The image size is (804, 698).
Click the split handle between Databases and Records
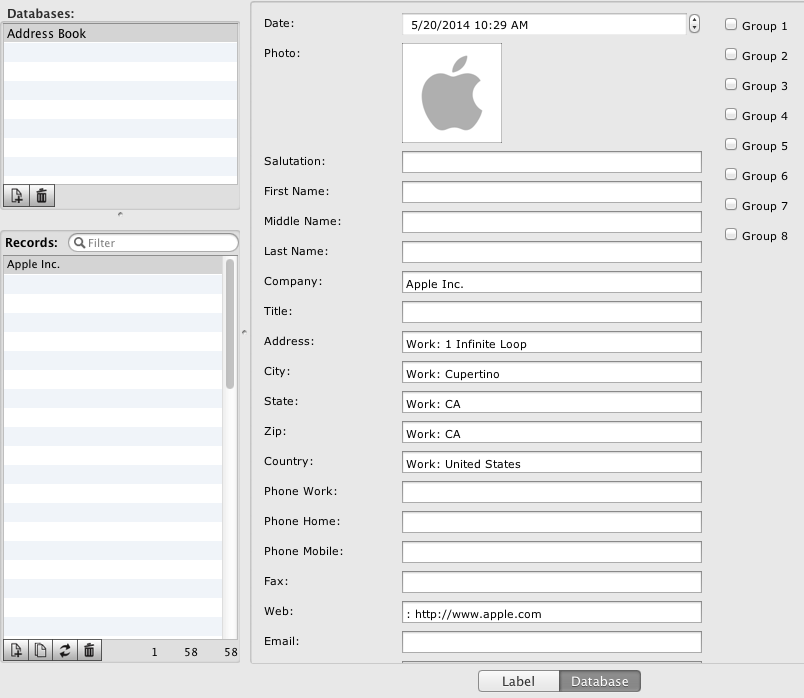click(x=120, y=214)
